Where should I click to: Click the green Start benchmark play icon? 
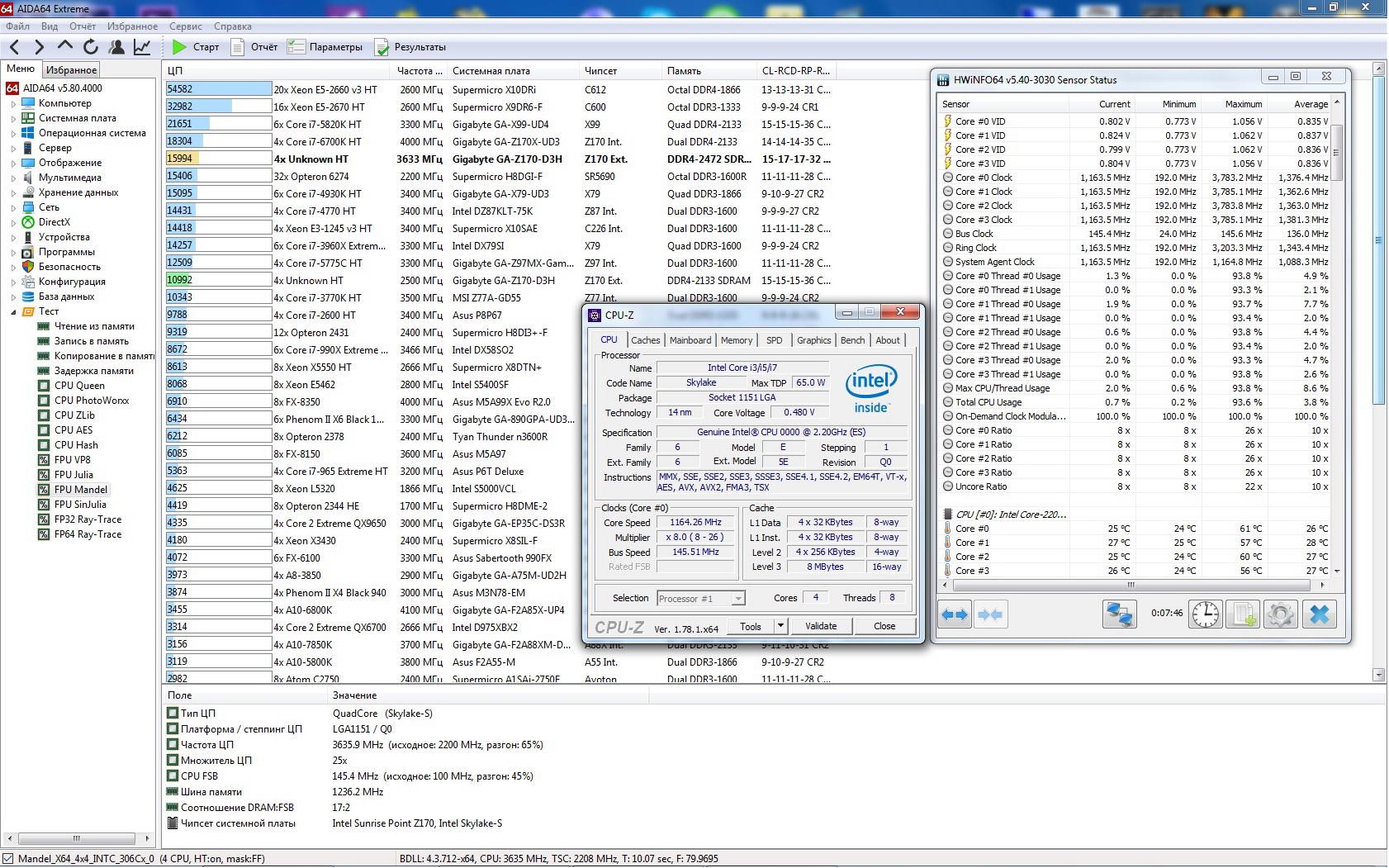pyautogui.click(x=180, y=47)
